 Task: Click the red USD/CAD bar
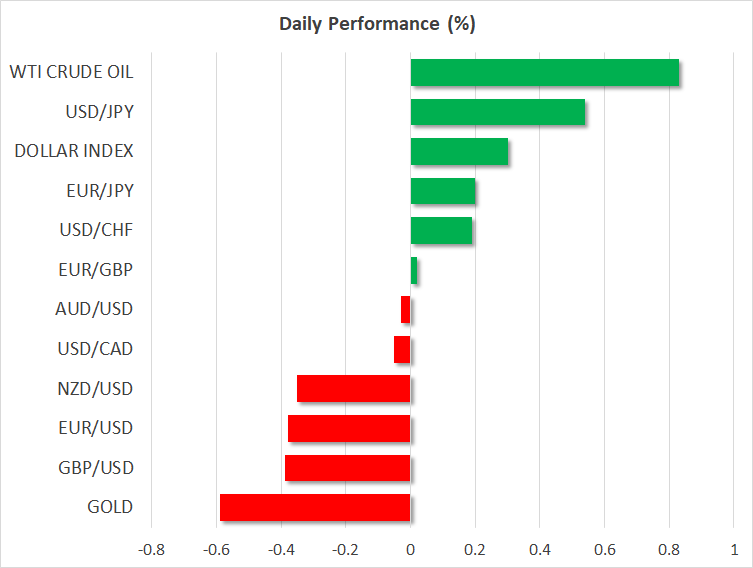[x=402, y=349]
